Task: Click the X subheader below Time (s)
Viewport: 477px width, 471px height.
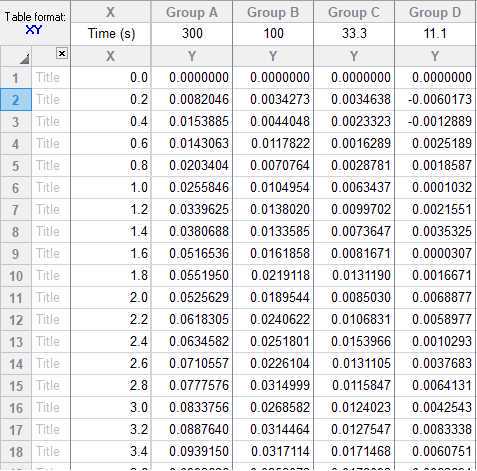Action: tap(111, 56)
